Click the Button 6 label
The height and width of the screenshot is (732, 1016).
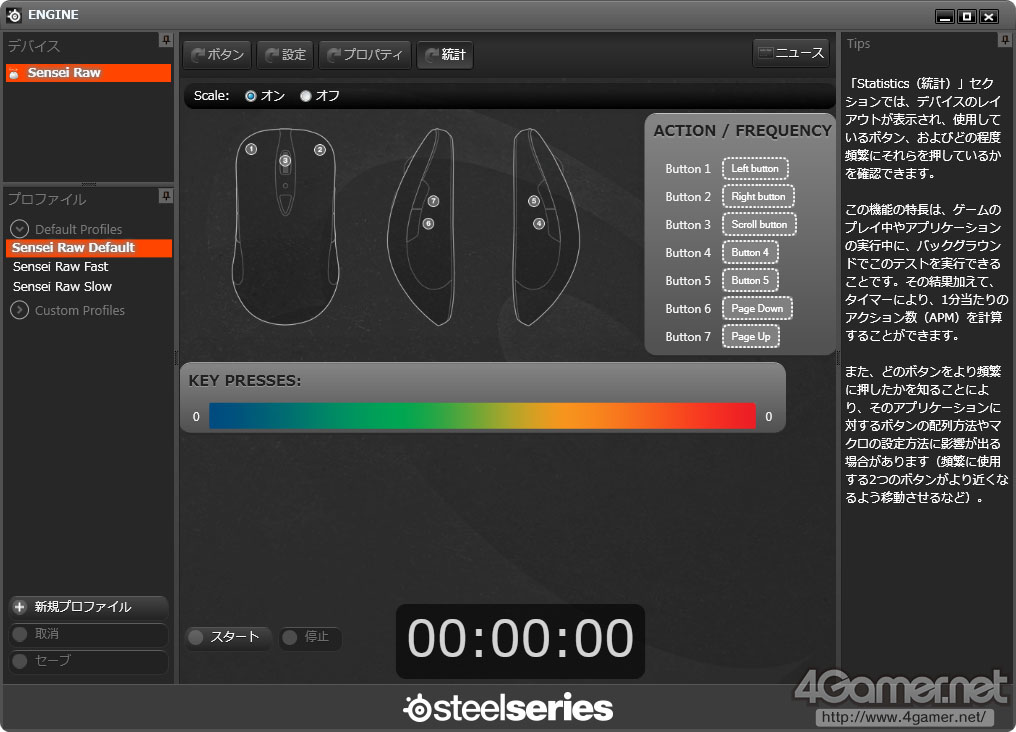pos(688,309)
